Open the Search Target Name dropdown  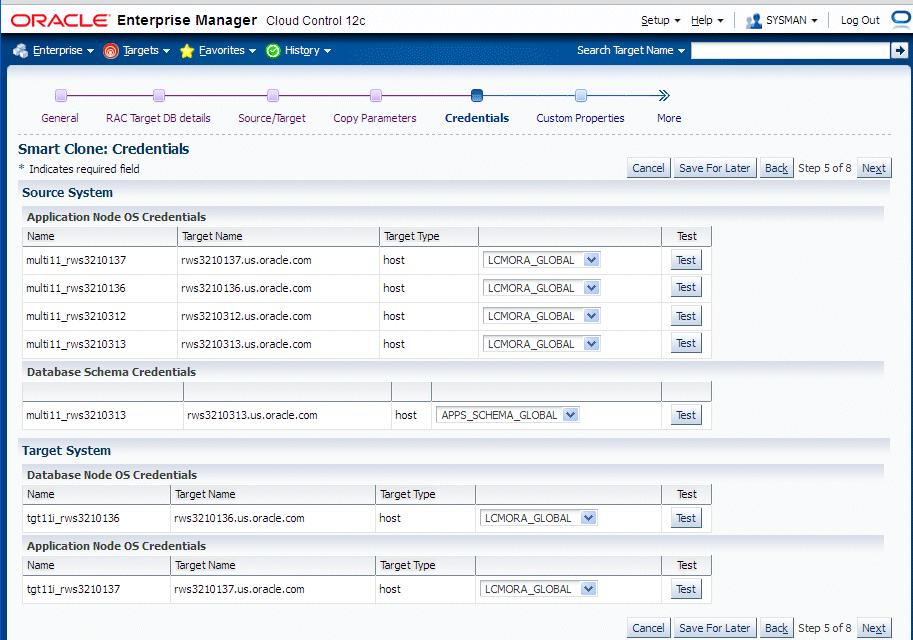(631, 51)
